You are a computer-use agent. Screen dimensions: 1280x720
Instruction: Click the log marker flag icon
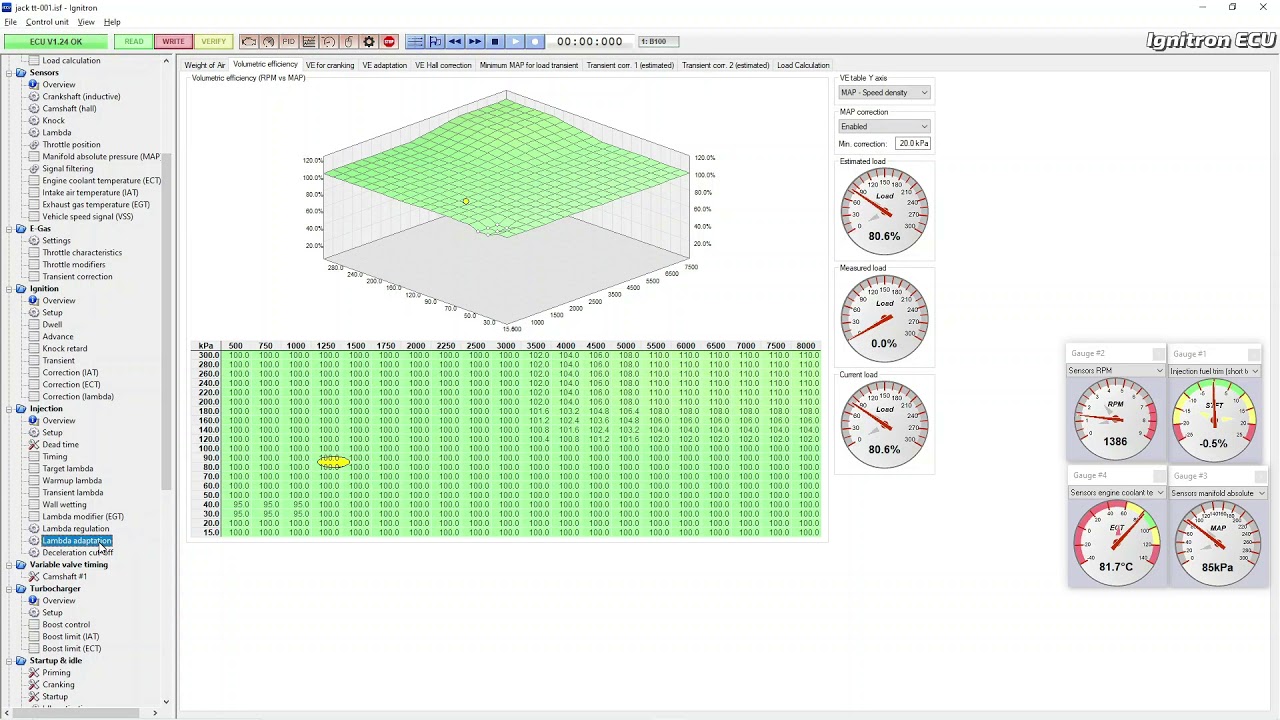click(435, 41)
